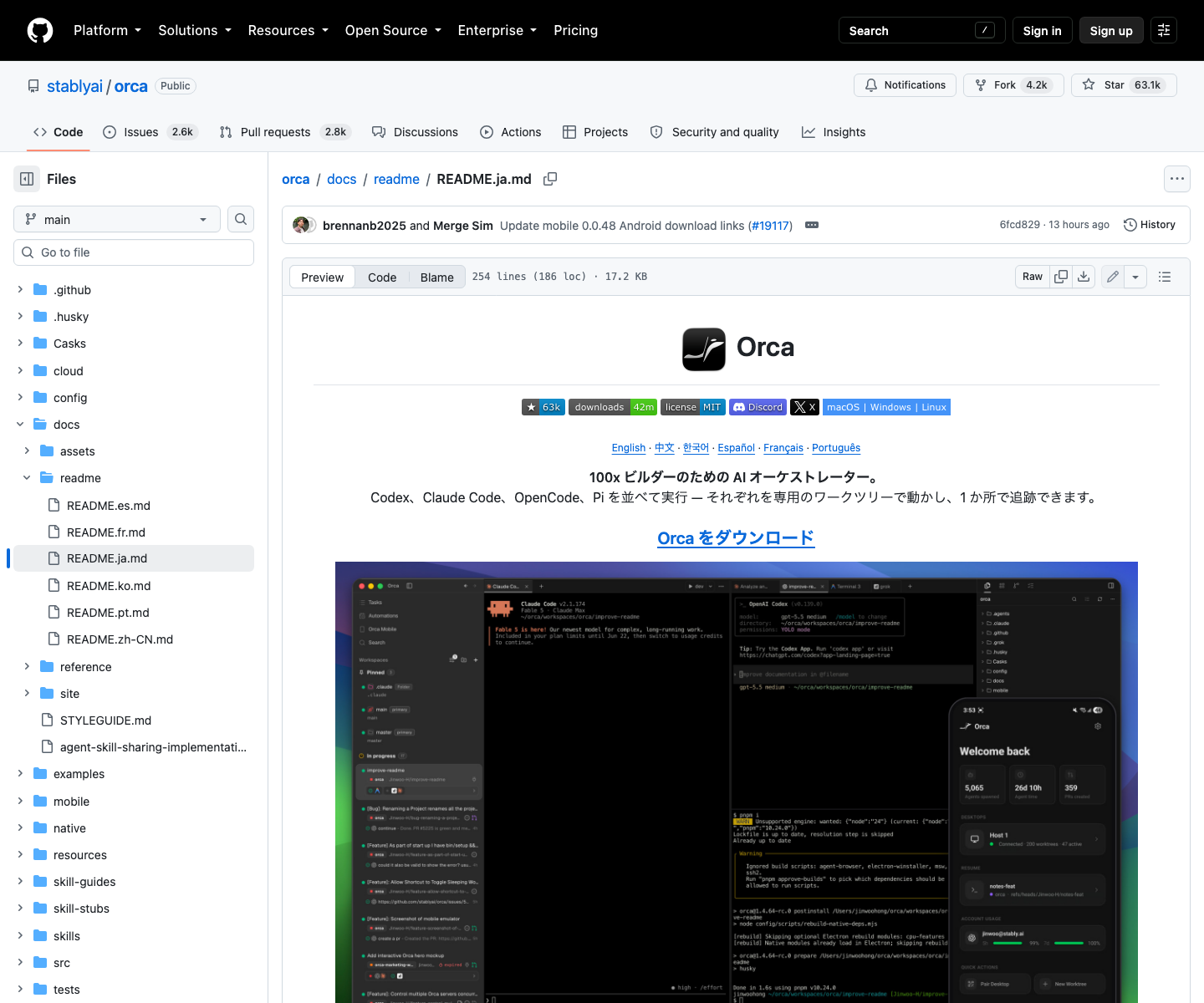1204x1003 pixels.
Task: Open the Discussions tab
Action: click(415, 132)
